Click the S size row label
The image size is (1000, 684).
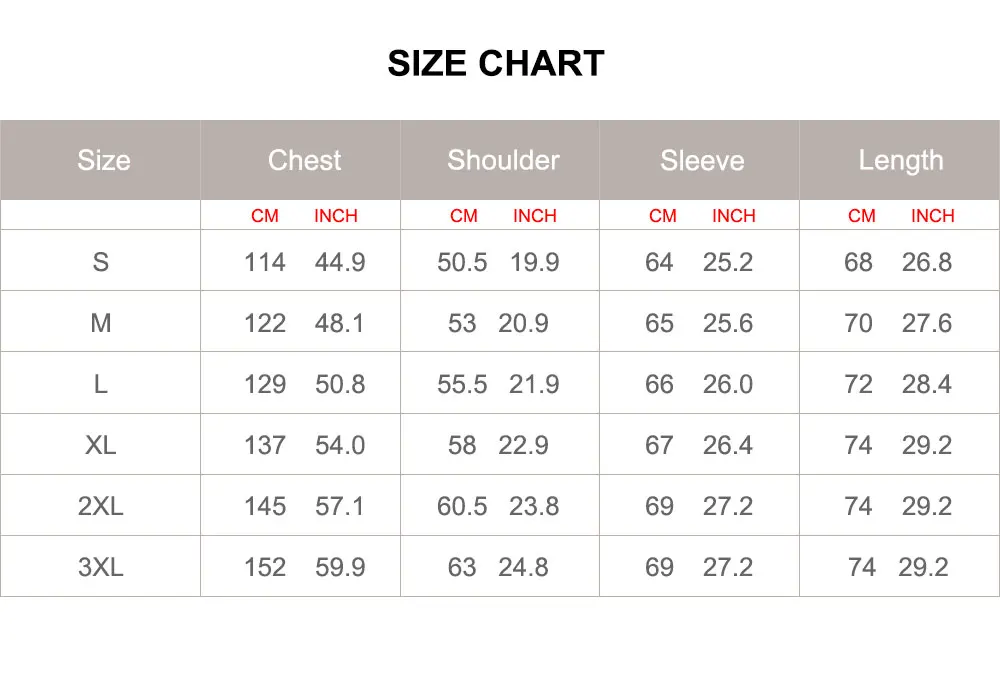point(101,262)
